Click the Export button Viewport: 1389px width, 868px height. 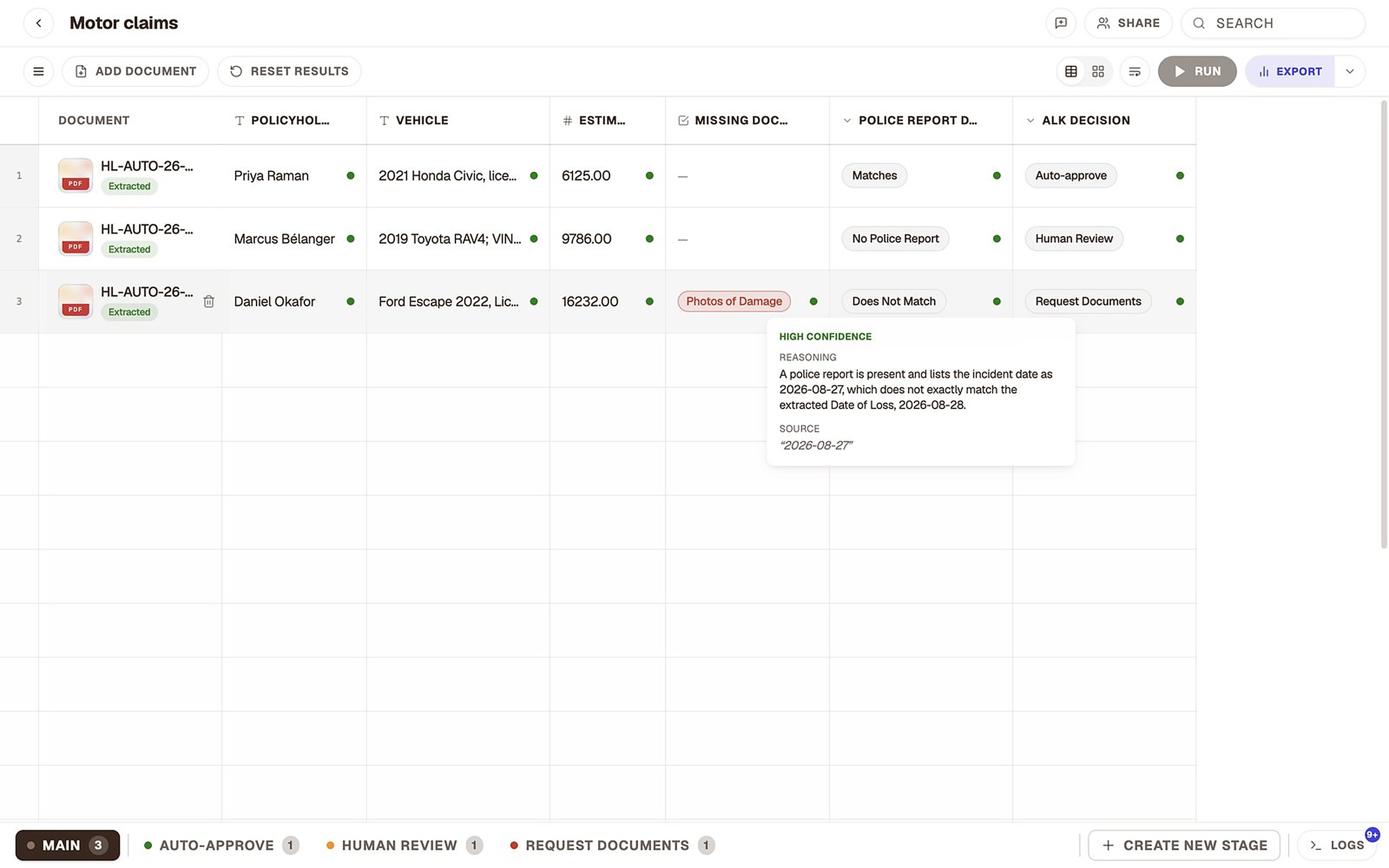tap(1290, 71)
